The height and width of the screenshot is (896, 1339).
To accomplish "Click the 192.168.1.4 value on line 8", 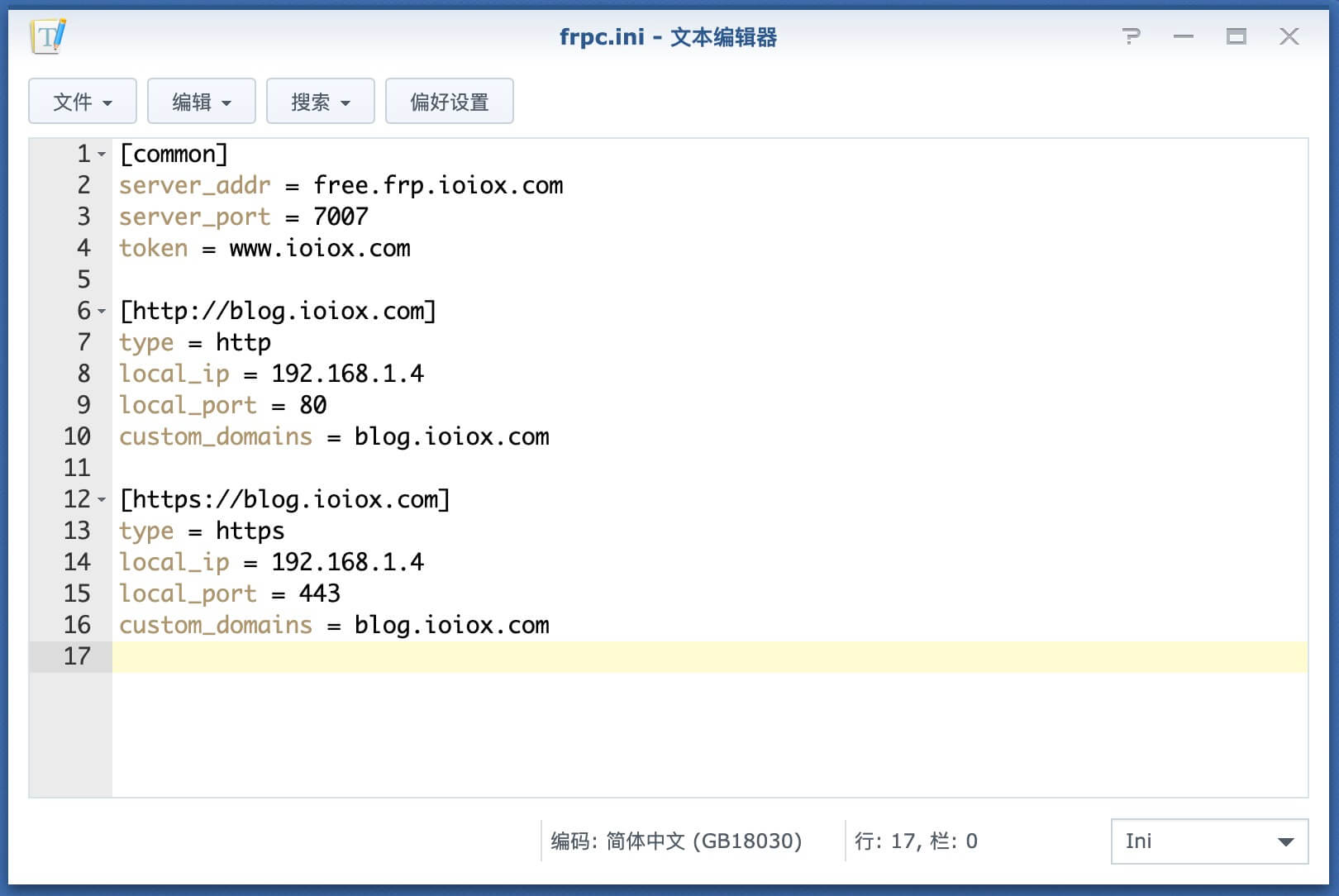I will click(348, 374).
